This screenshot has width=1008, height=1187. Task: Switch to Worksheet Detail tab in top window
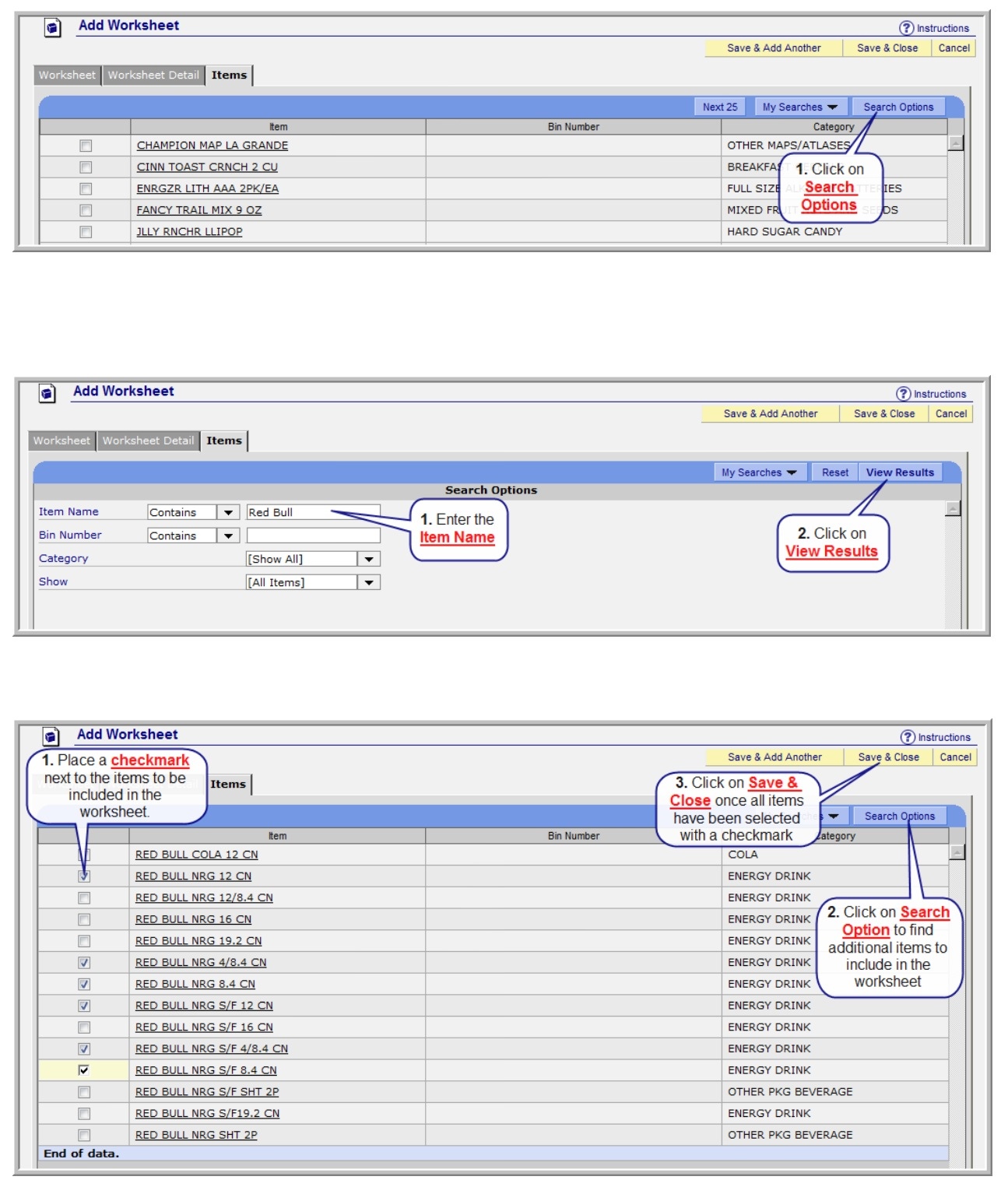coord(153,76)
